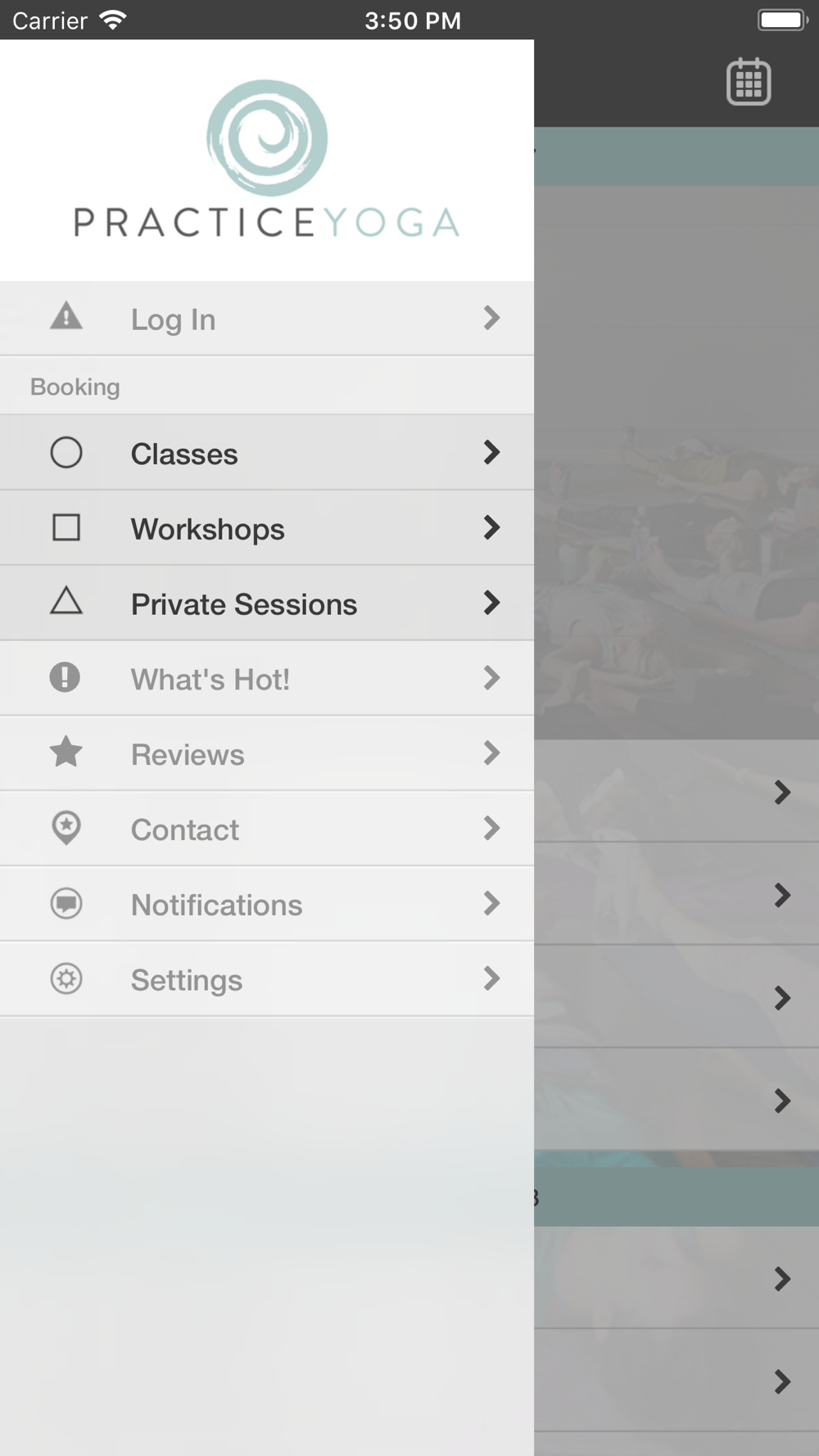Open the What's Hot! label
This screenshot has height=1456, width=819.
[210, 680]
